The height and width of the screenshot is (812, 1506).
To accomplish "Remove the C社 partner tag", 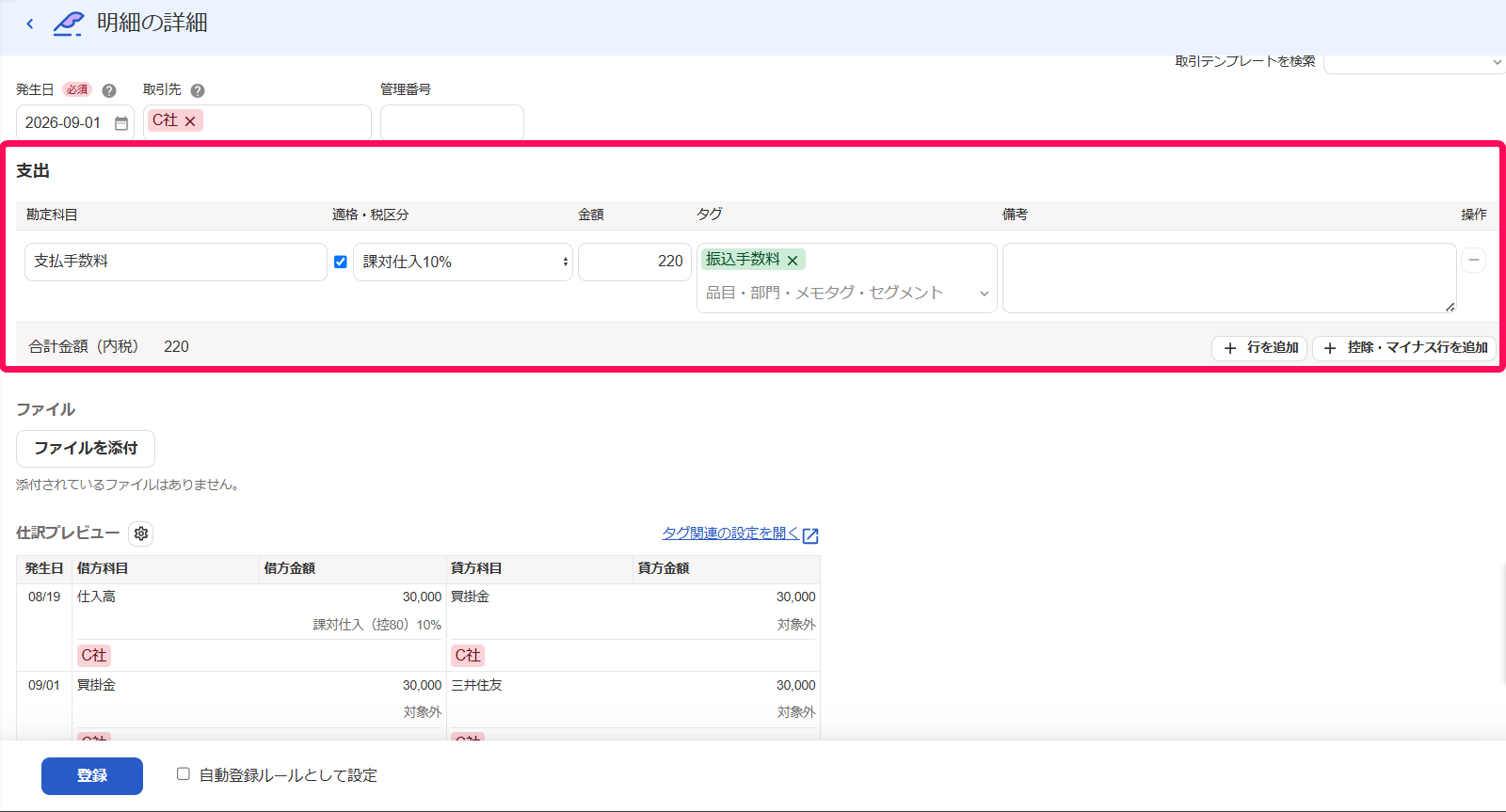I will pyautogui.click(x=190, y=121).
